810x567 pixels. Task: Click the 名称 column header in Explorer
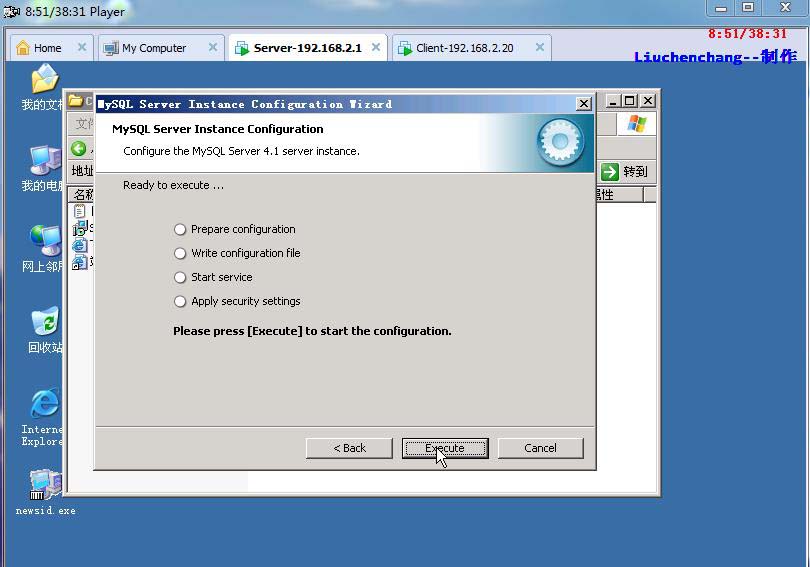click(82, 195)
